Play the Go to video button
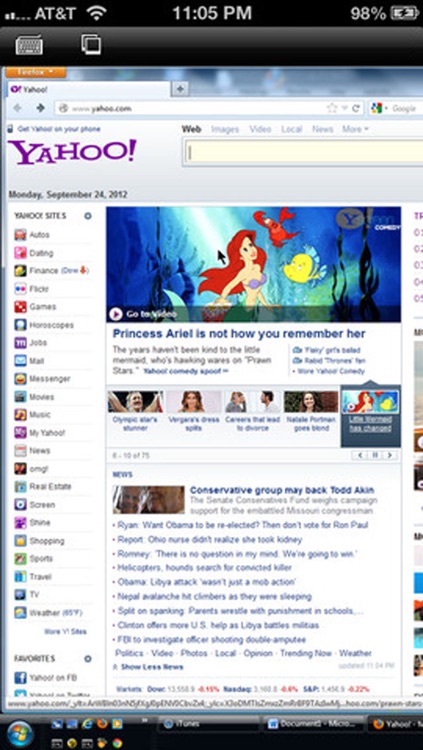 (144, 314)
